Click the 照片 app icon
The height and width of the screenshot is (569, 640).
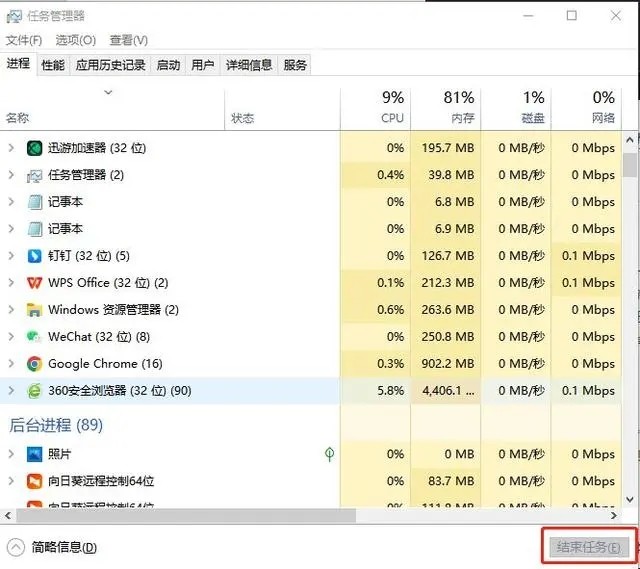tap(35, 454)
